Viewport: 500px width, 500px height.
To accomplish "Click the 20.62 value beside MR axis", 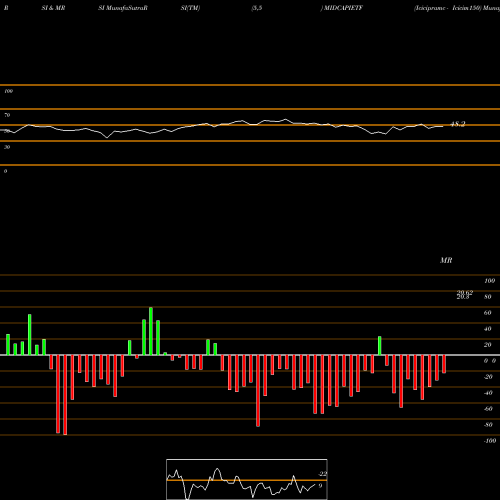I will click(465, 292).
